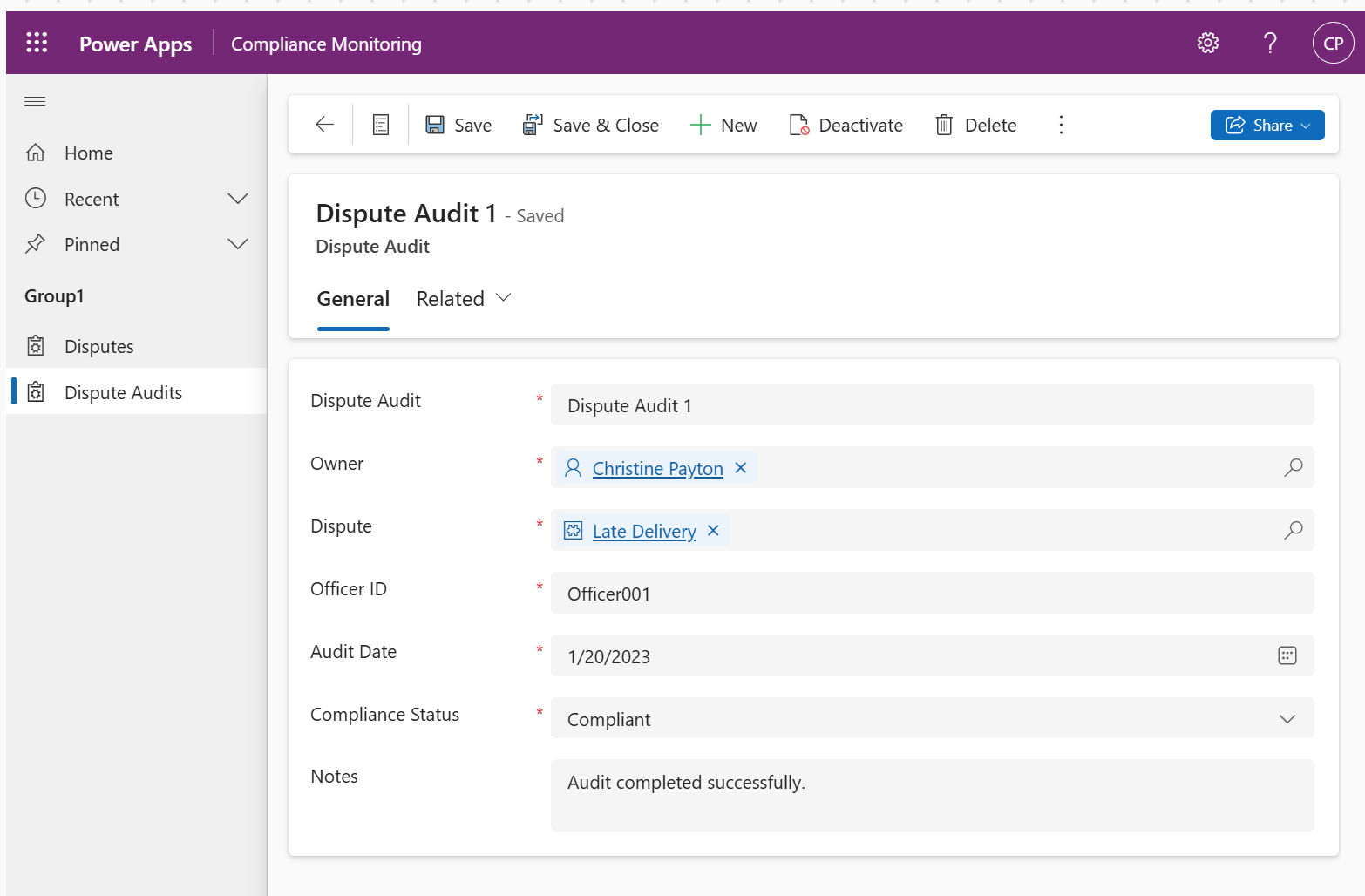This screenshot has width=1365, height=896.
Task: Deactivate the Dispute Audit record
Action: (845, 125)
